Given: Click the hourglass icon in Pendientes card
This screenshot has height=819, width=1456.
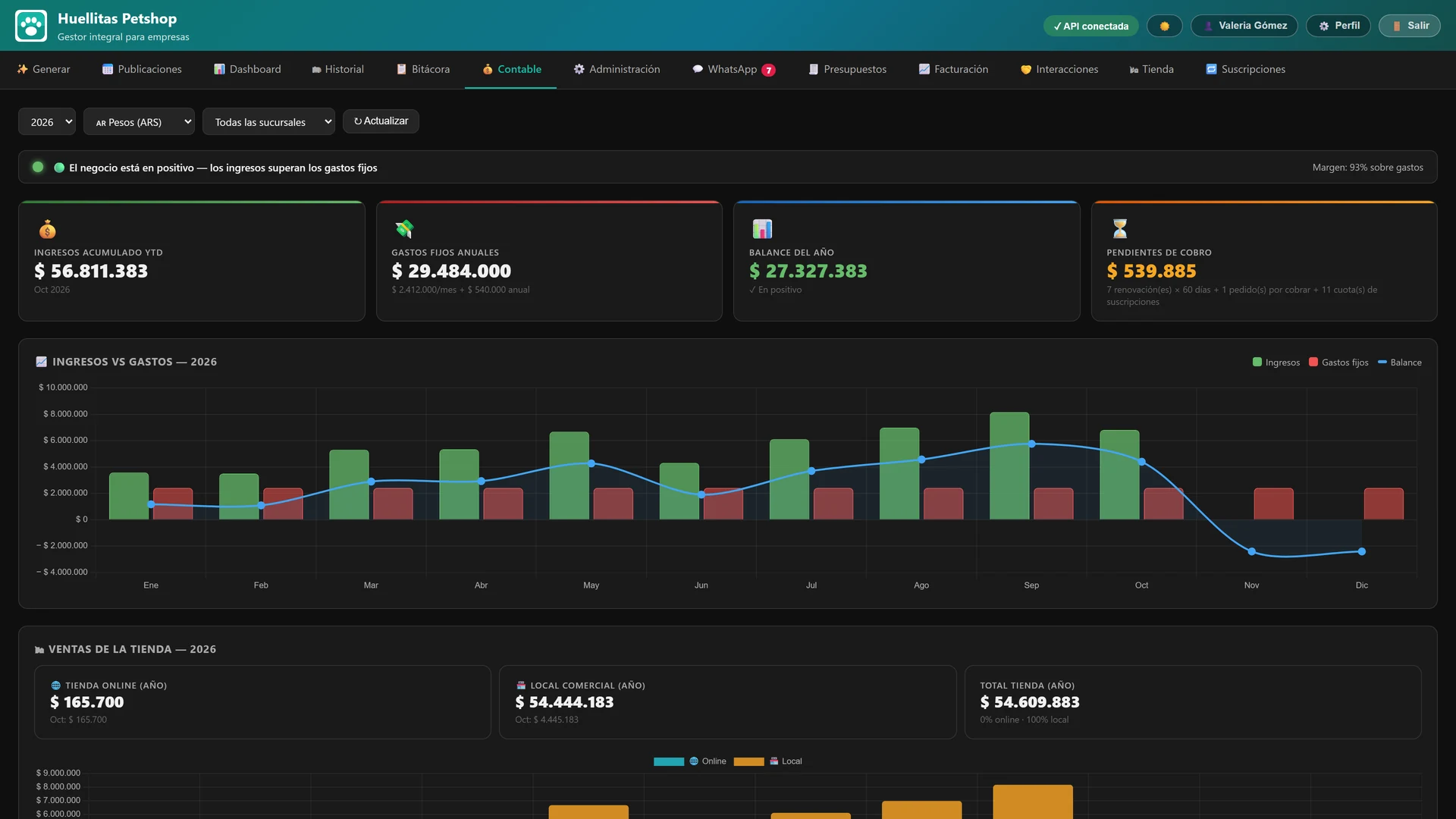Looking at the screenshot, I should [x=1119, y=229].
